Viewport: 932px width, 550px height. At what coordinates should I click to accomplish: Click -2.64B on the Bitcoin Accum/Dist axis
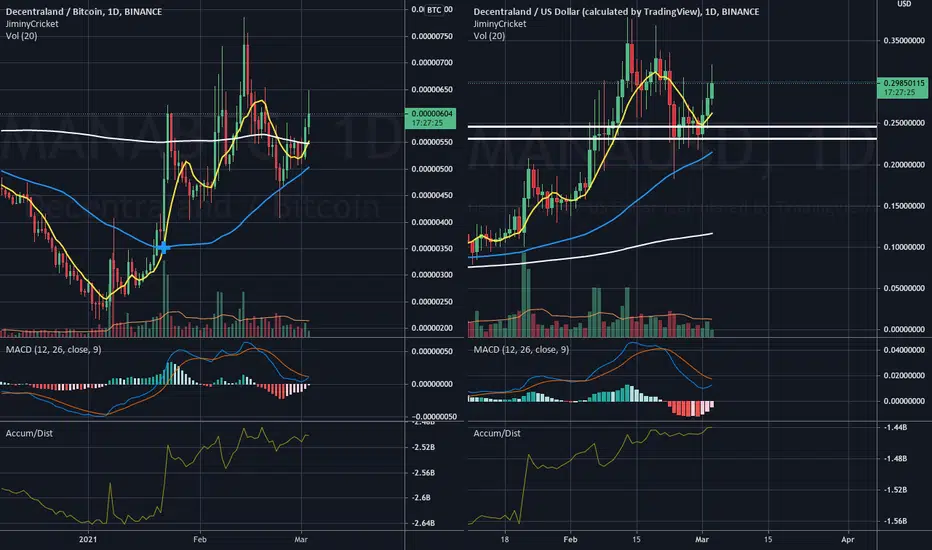(x=423, y=523)
